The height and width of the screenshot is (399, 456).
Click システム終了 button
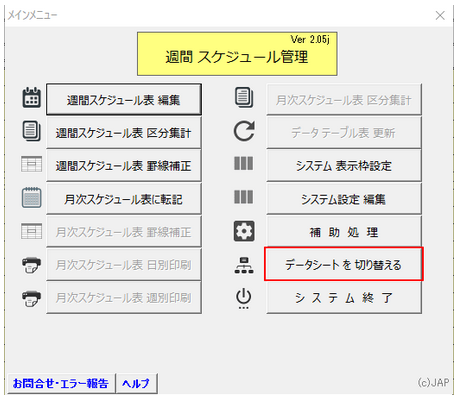coord(344,298)
